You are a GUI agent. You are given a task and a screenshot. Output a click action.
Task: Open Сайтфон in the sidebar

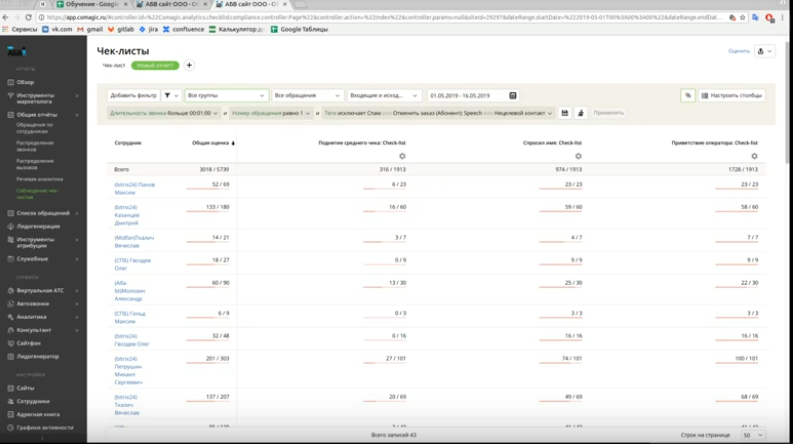point(28,343)
